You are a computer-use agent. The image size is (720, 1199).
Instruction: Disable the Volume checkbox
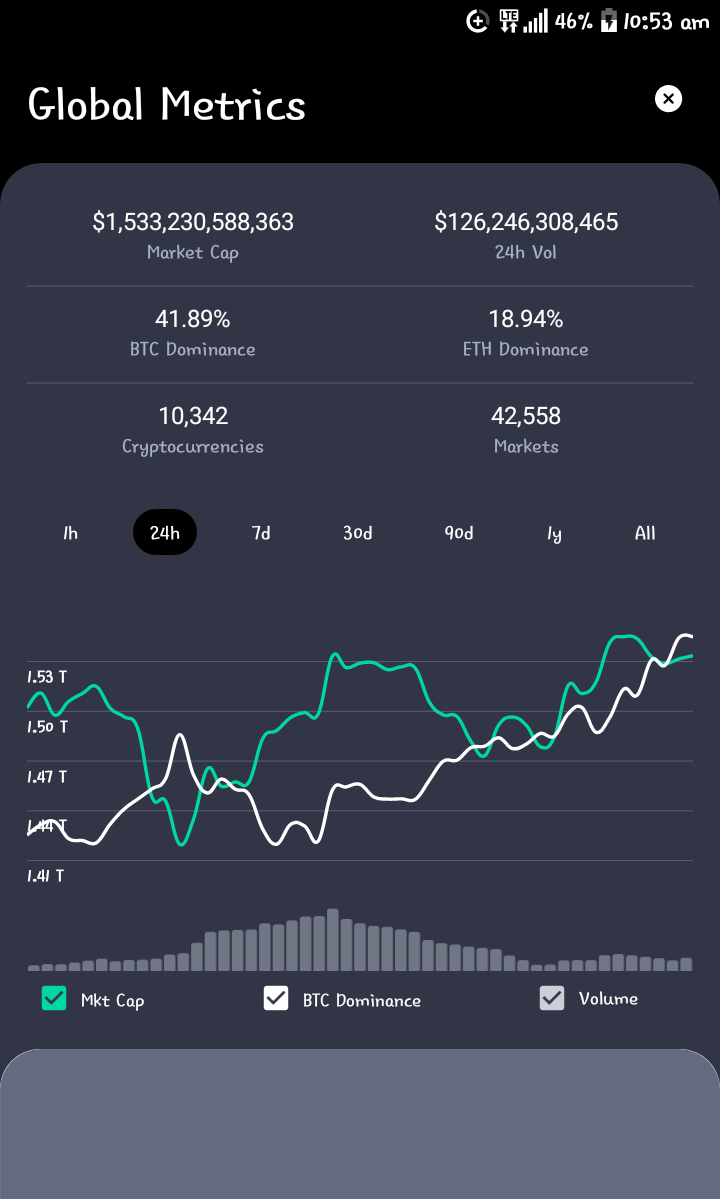(x=552, y=998)
